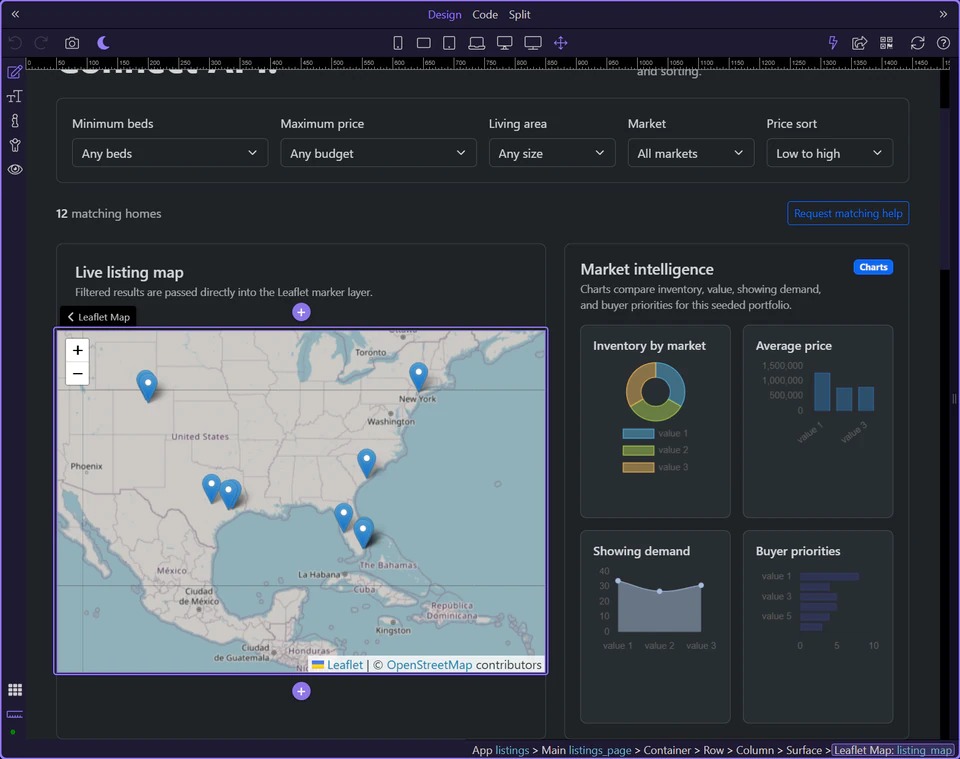This screenshot has width=960, height=759.
Task: Open the lightning actions icon
Action: 832,43
